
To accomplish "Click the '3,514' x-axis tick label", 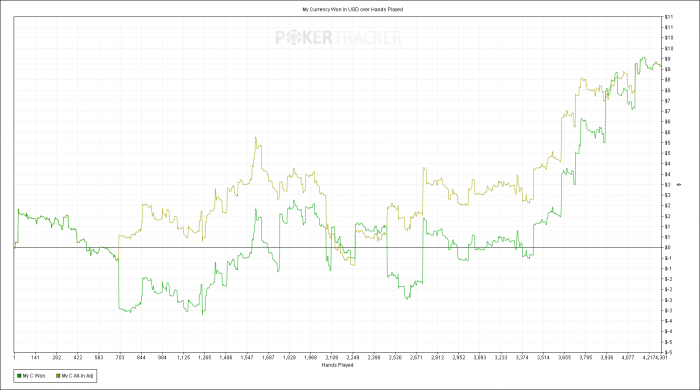I will click(x=543, y=357).
